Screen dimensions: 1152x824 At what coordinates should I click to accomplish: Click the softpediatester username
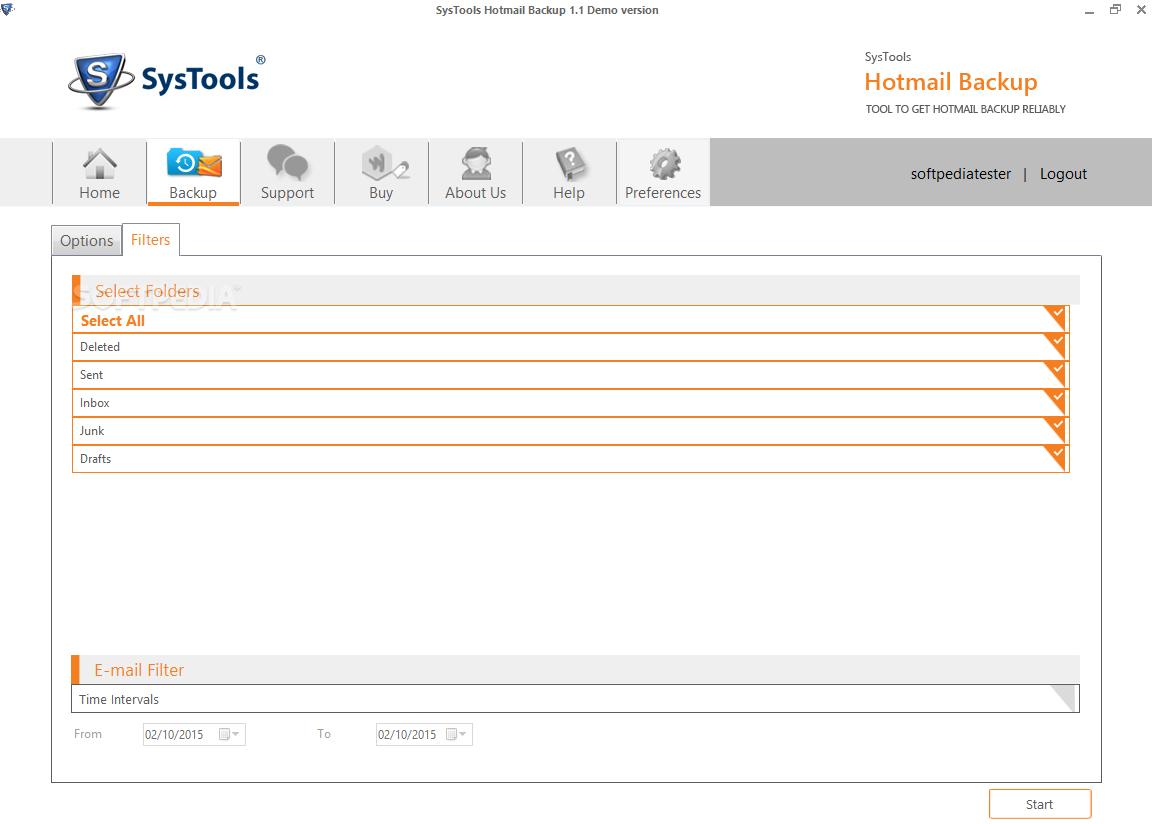tap(960, 174)
